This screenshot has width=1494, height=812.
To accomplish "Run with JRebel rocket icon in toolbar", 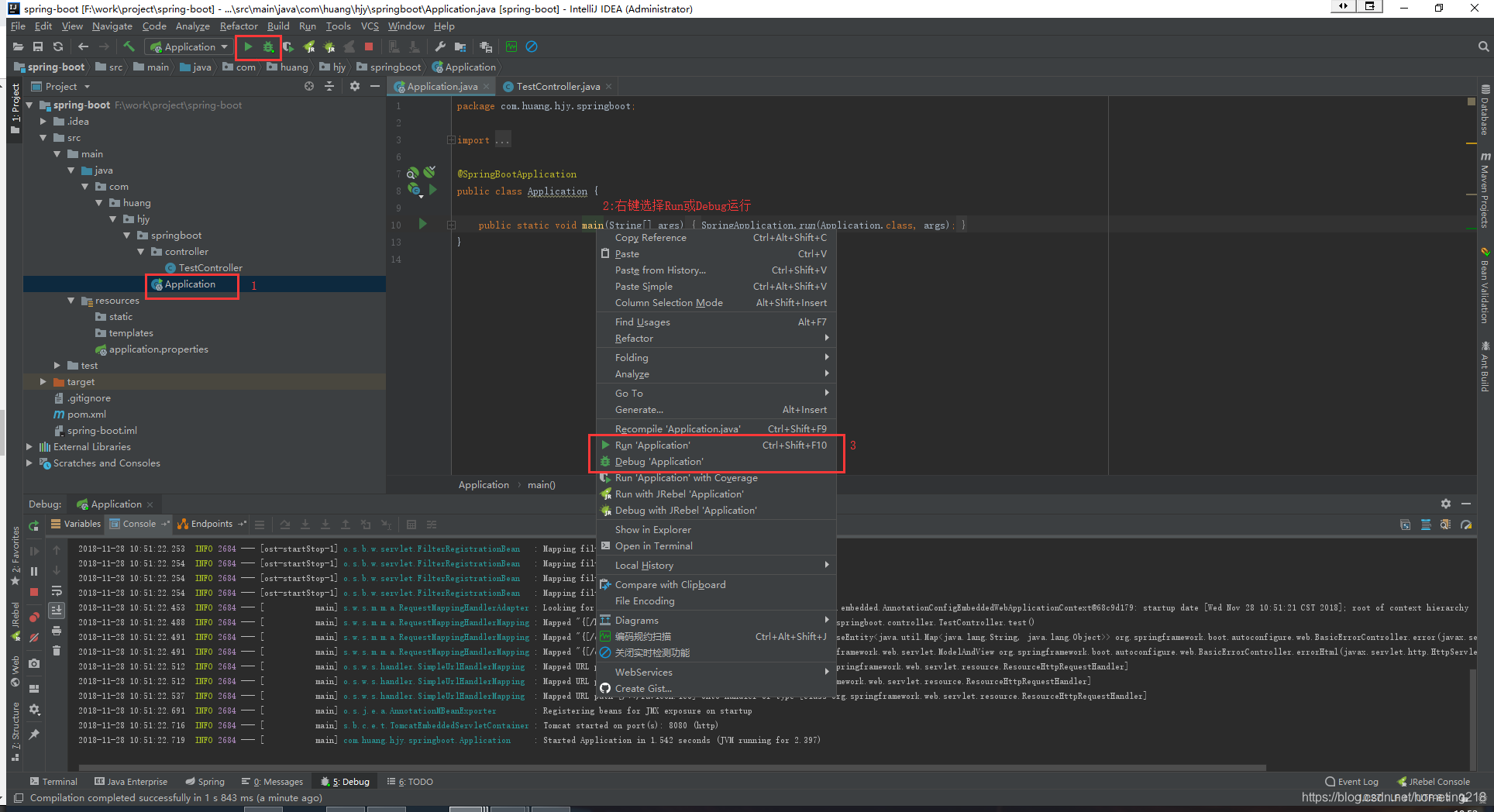I will (x=309, y=46).
